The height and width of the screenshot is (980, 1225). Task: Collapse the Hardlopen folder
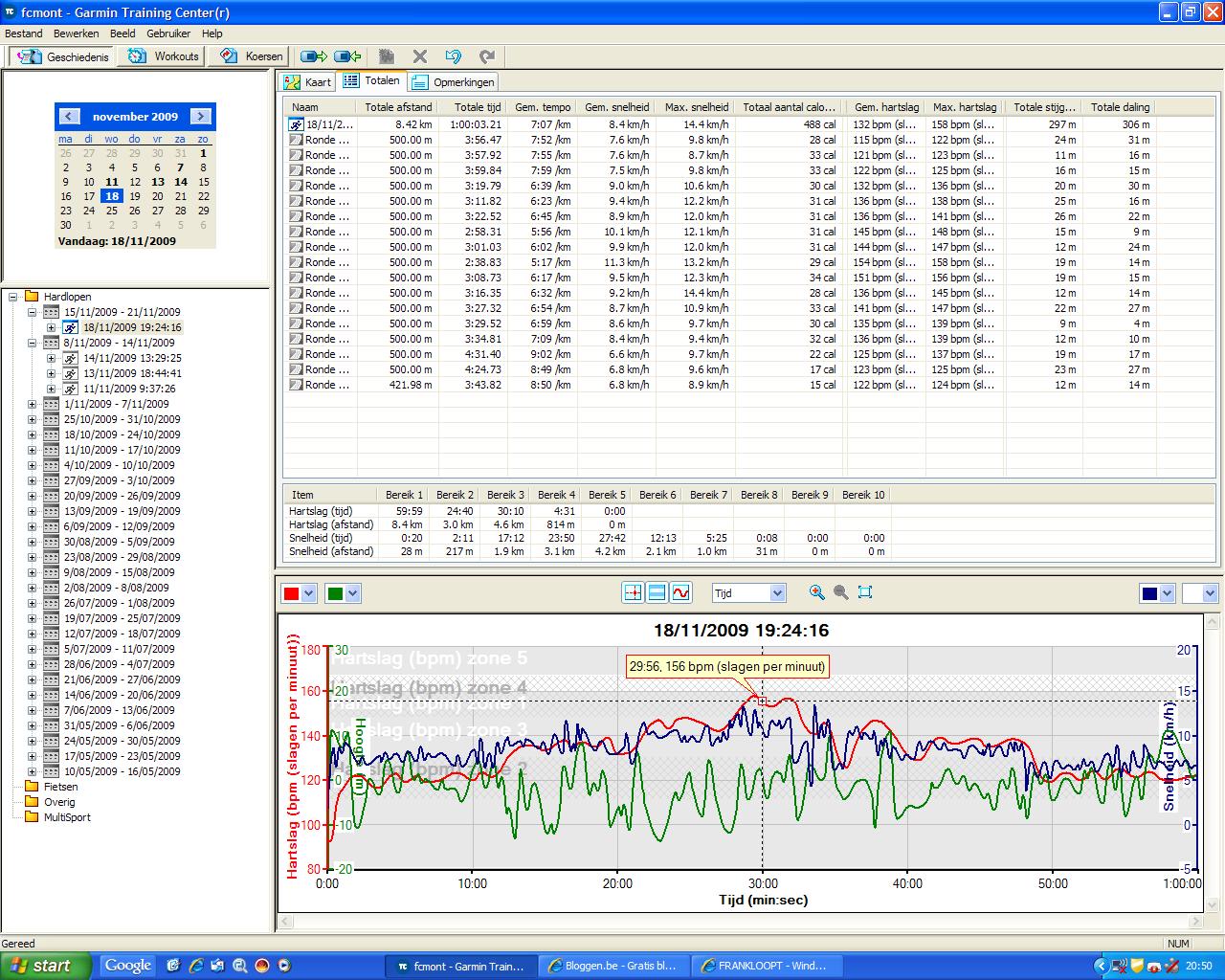[x=13, y=297]
